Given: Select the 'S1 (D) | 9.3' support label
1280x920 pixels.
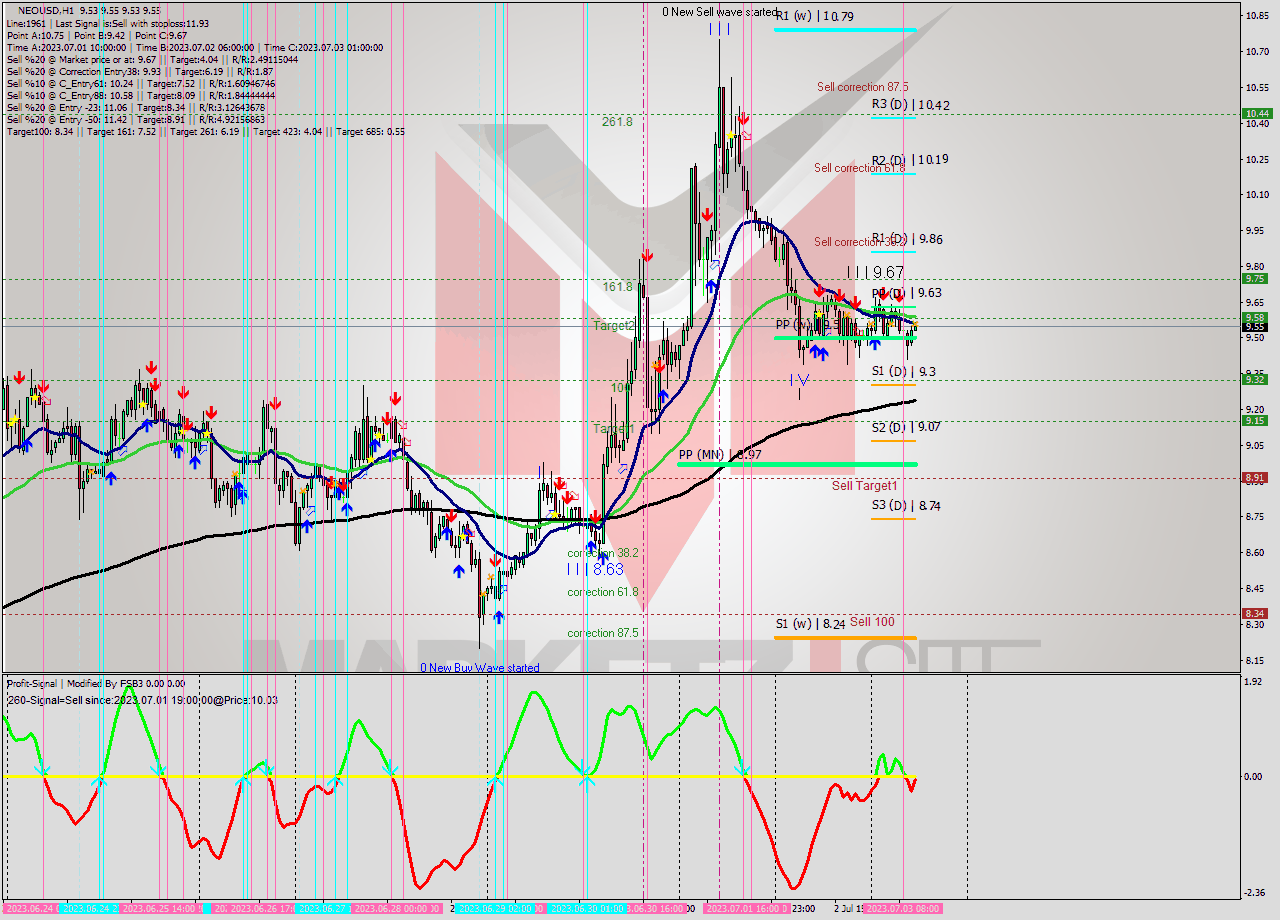Looking at the screenshot, I should coord(903,371).
